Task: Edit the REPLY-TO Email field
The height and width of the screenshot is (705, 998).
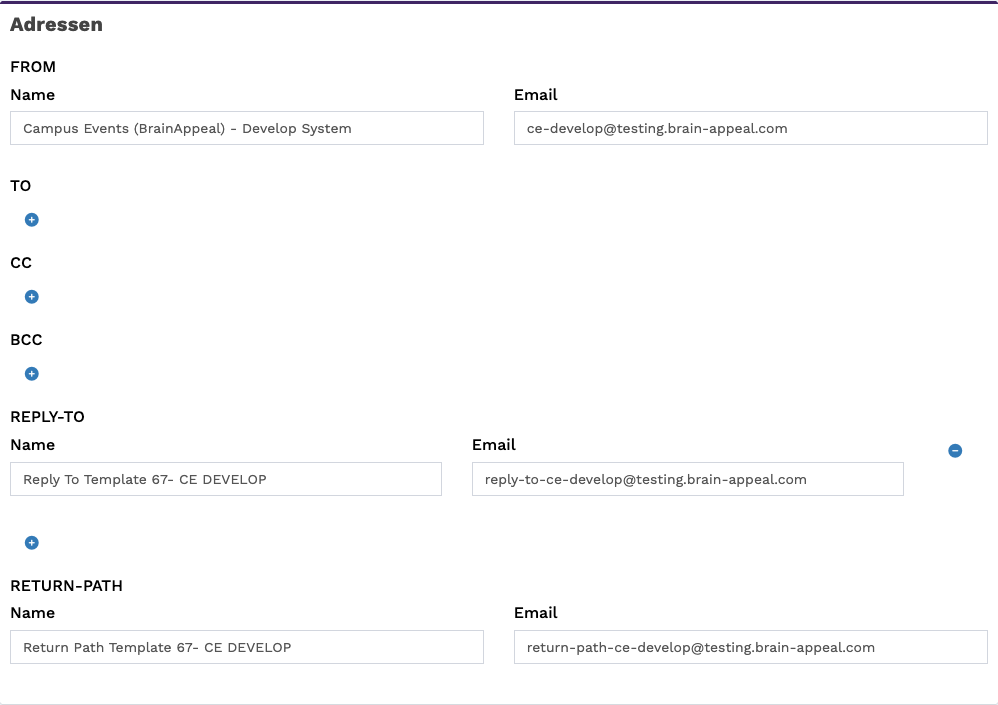Action: pyautogui.click(x=688, y=479)
